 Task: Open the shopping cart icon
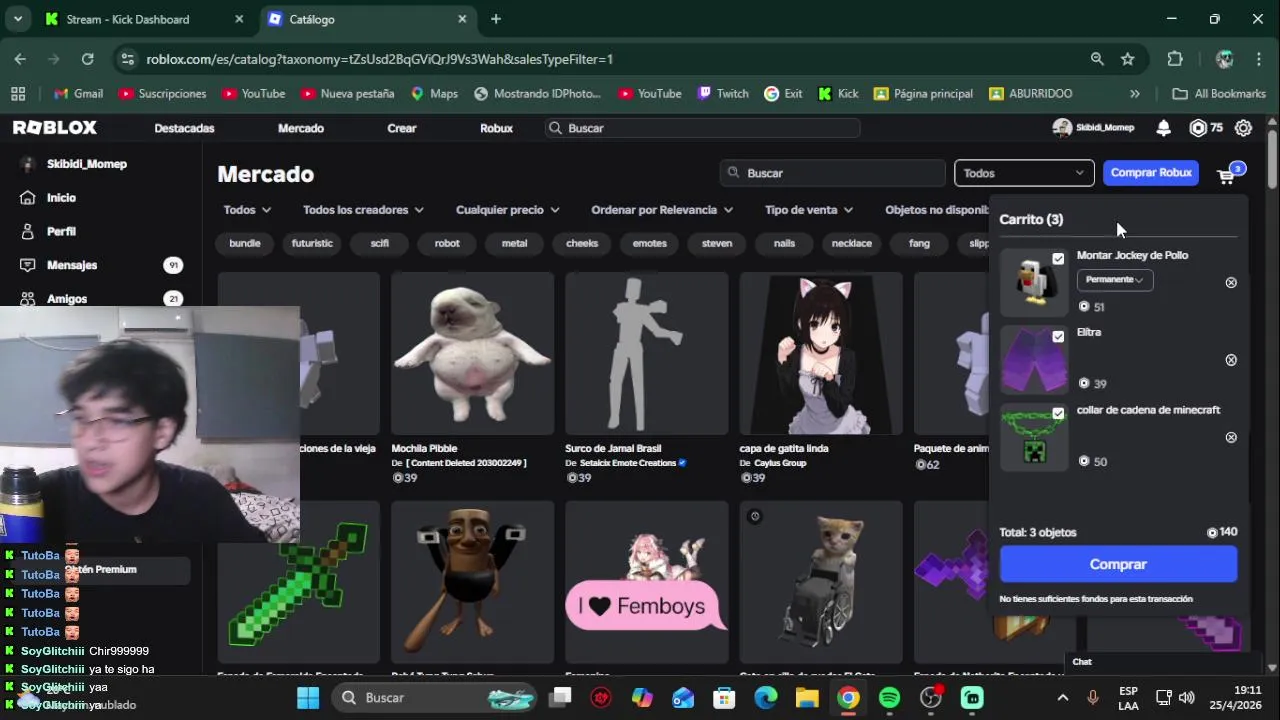(1226, 176)
